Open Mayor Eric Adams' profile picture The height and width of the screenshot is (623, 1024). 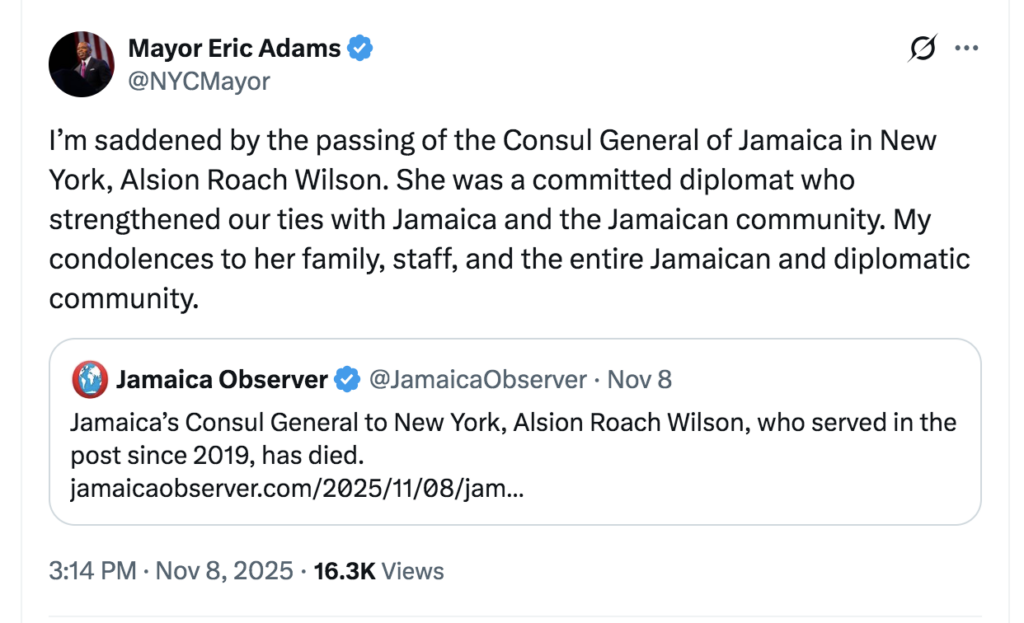[x=82, y=64]
